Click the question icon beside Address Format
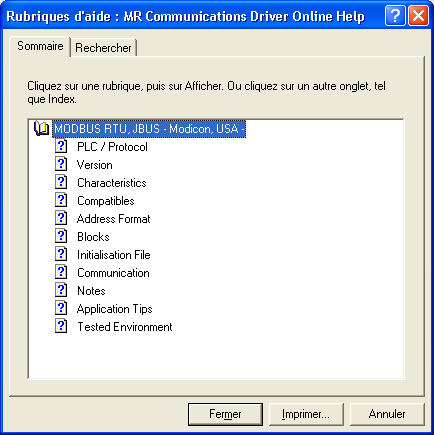434x435 pixels. point(61,218)
